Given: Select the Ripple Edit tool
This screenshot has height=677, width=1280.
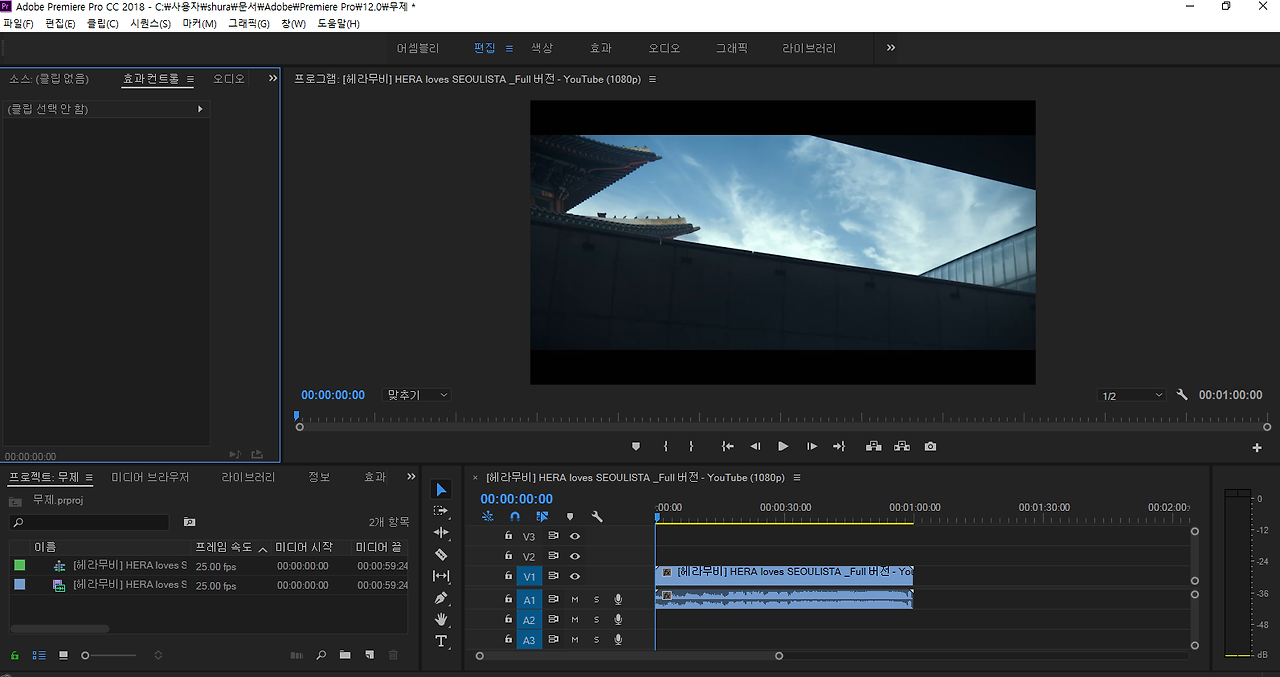Looking at the screenshot, I should pyautogui.click(x=441, y=533).
